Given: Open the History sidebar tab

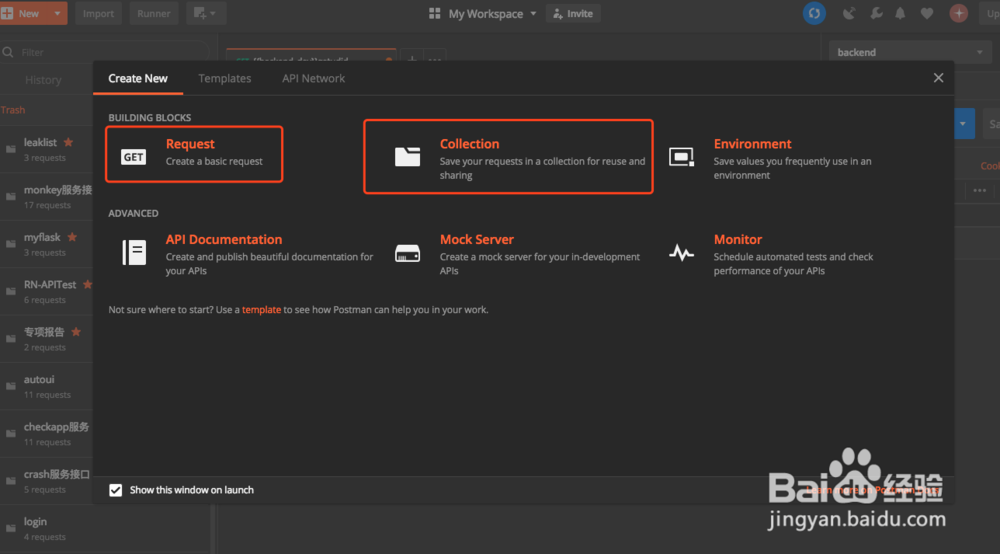Looking at the screenshot, I should point(43,80).
